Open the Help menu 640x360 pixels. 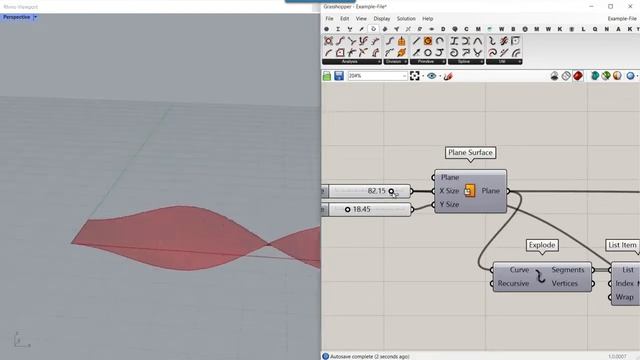pyautogui.click(x=427, y=19)
